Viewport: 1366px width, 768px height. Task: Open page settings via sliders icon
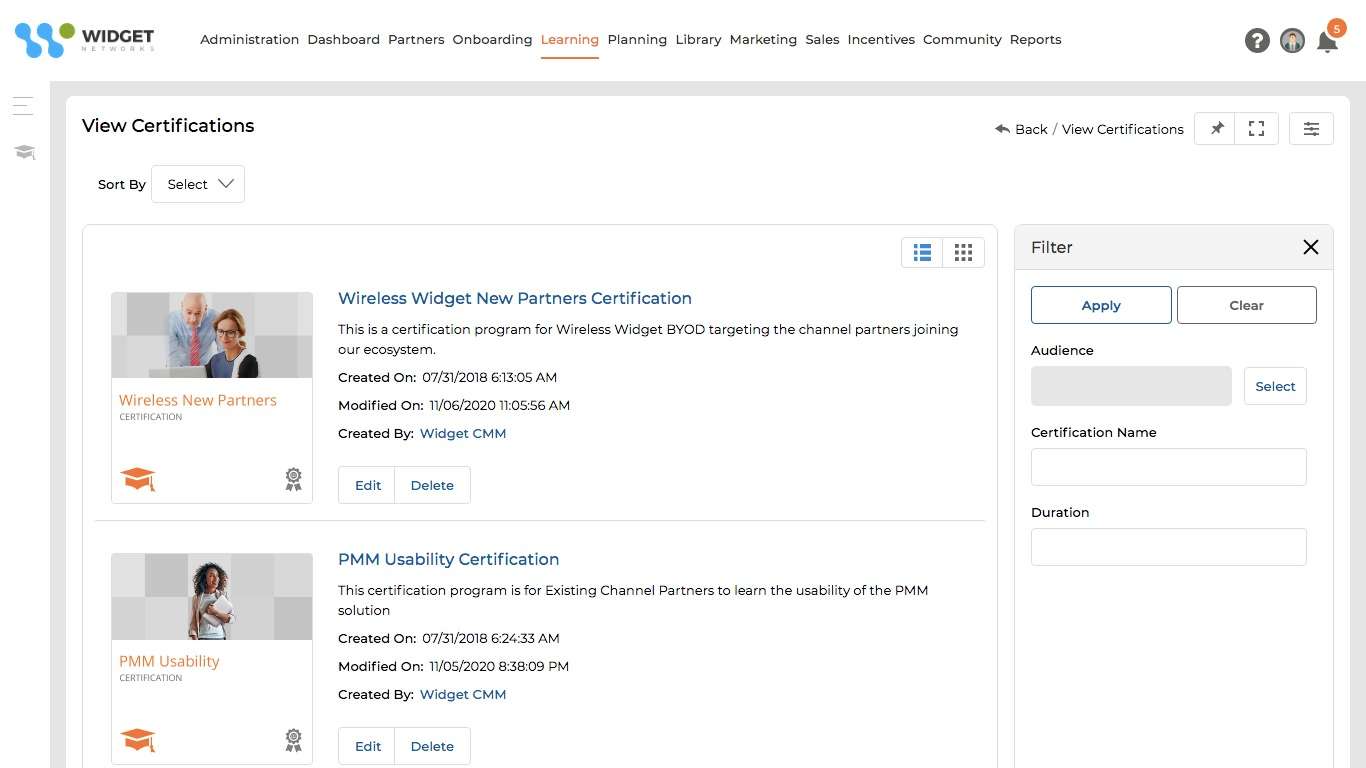(1311, 128)
